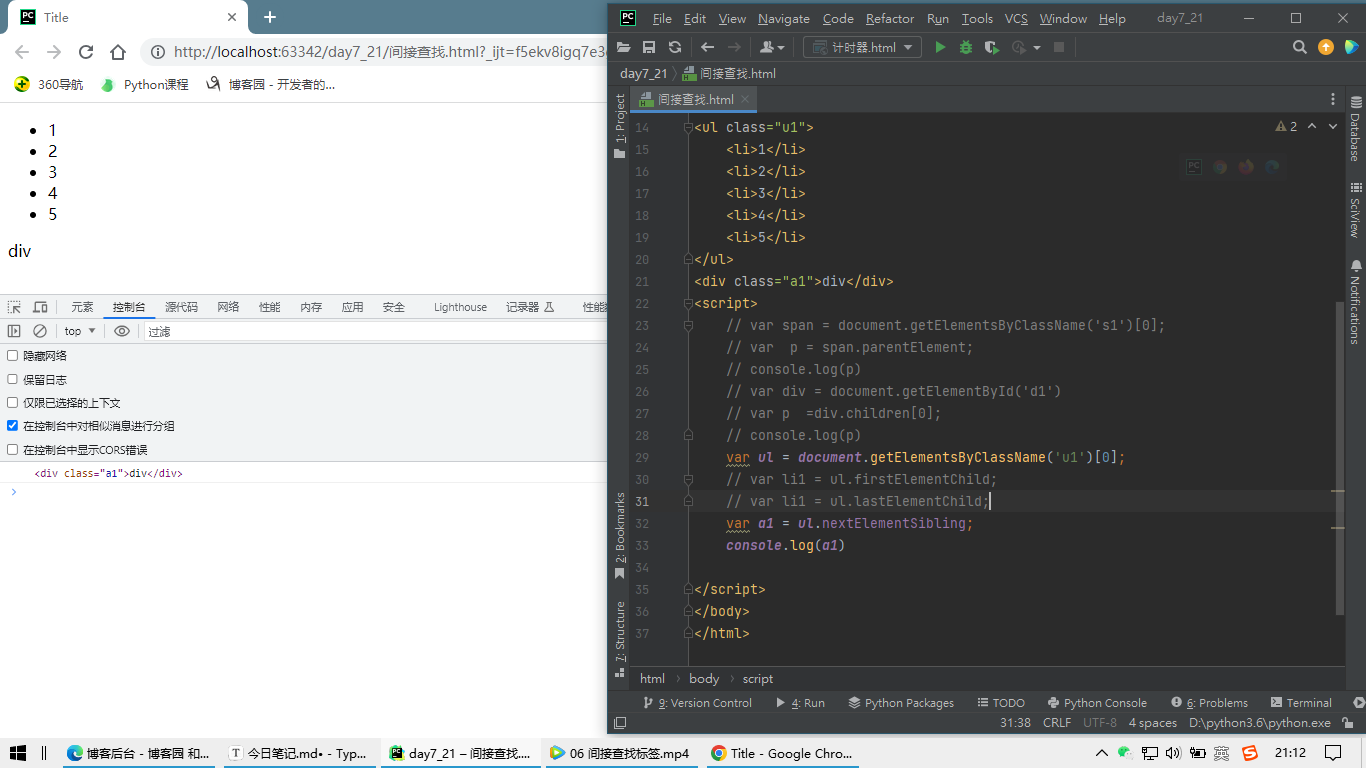Switch to the 元素 DevTools tab

(x=82, y=307)
